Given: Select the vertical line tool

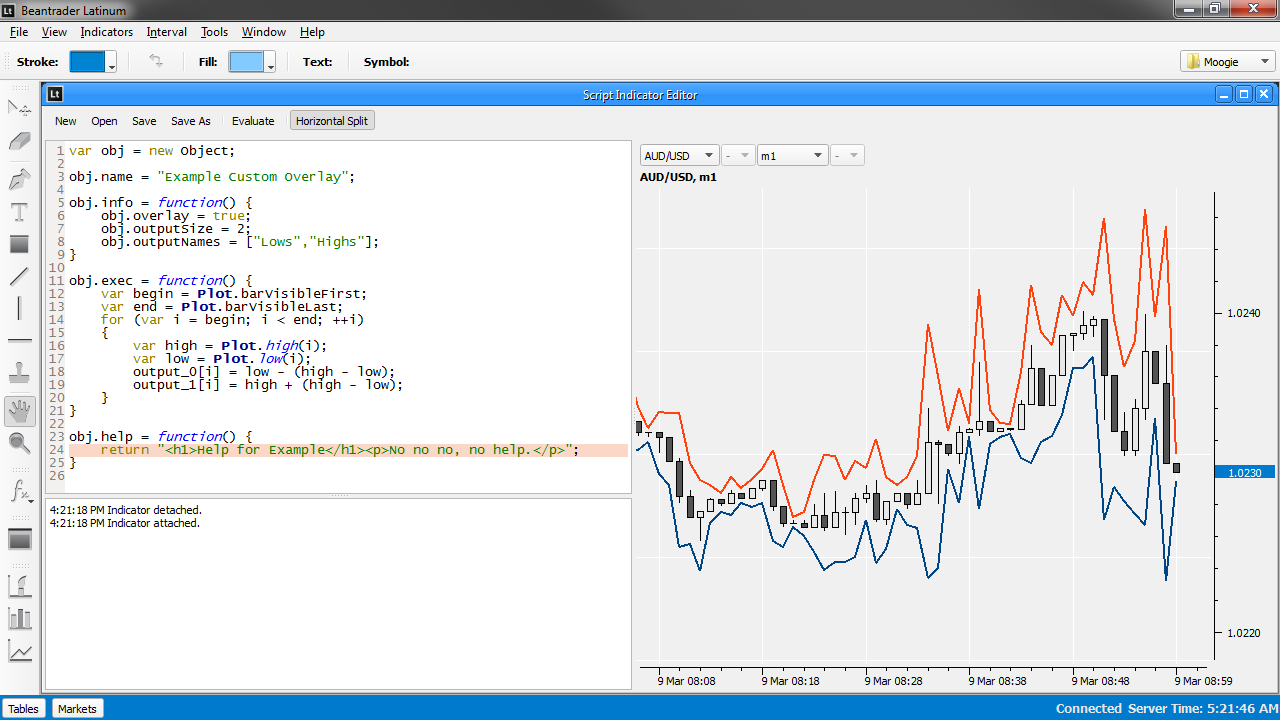Looking at the screenshot, I should coord(19,308).
